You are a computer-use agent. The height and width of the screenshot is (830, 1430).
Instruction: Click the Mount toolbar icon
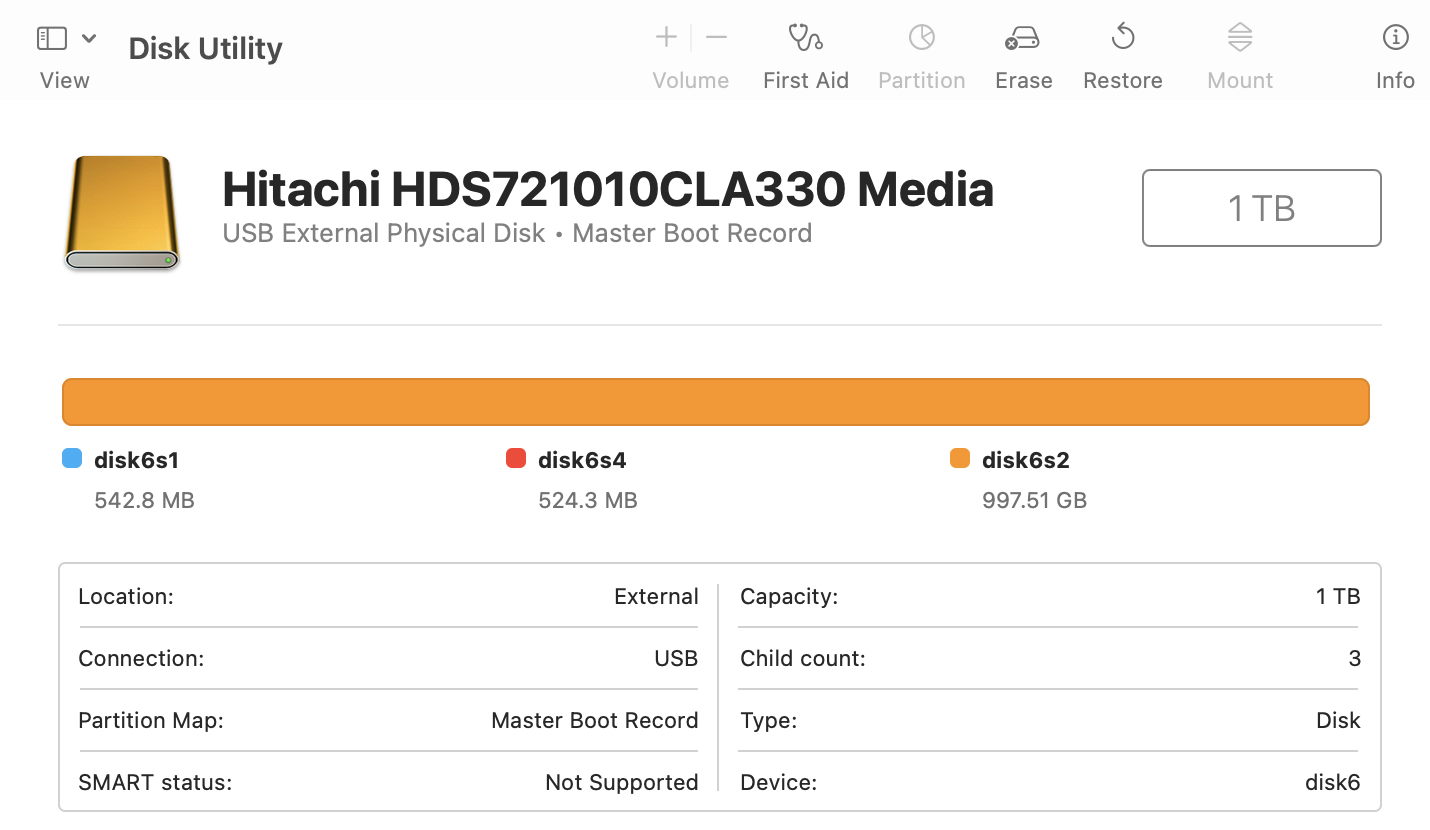tap(1240, 38)
